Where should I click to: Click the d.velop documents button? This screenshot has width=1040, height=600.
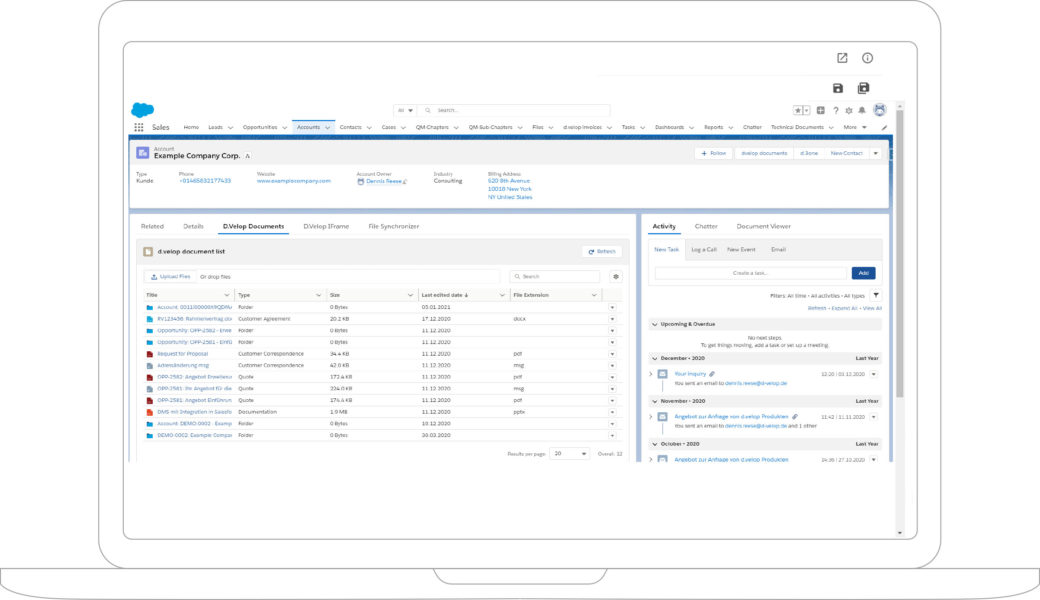764,153
